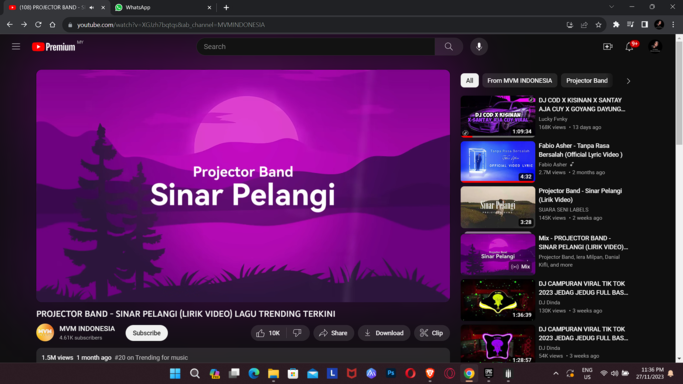Show more filter chips with arrow
Image resolution: width=683 pixels, height=384 pixels.
coord(628,81)
